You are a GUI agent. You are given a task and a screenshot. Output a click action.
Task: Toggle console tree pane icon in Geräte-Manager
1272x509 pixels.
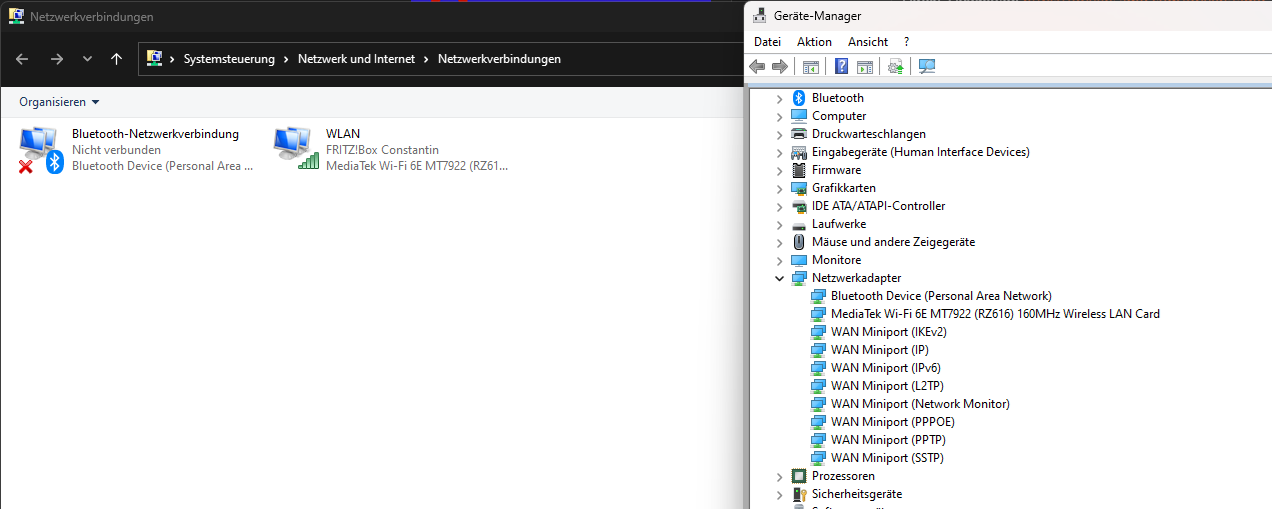811,66
